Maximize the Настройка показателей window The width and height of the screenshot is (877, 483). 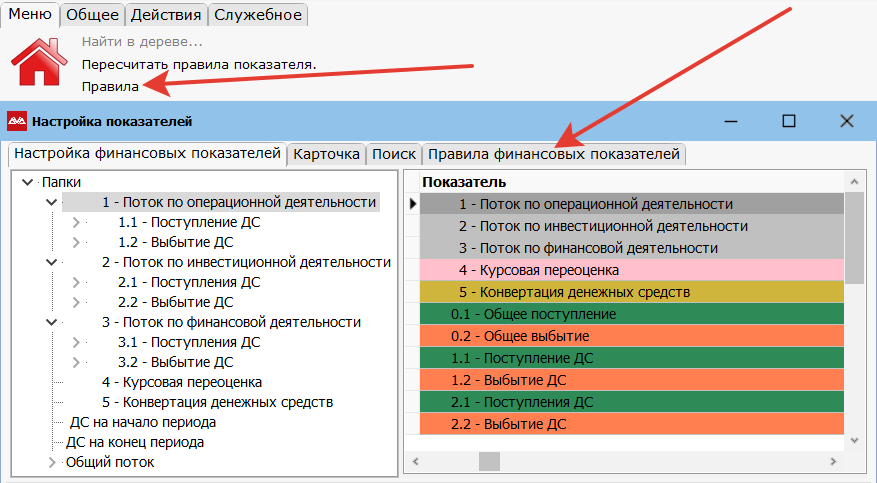tap(789, 121)
